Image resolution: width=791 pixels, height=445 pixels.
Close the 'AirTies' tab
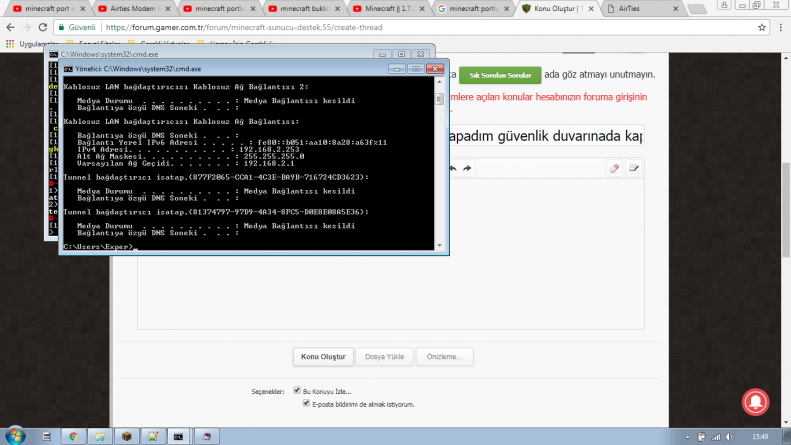pyautogui.click(x=675, y=9)
